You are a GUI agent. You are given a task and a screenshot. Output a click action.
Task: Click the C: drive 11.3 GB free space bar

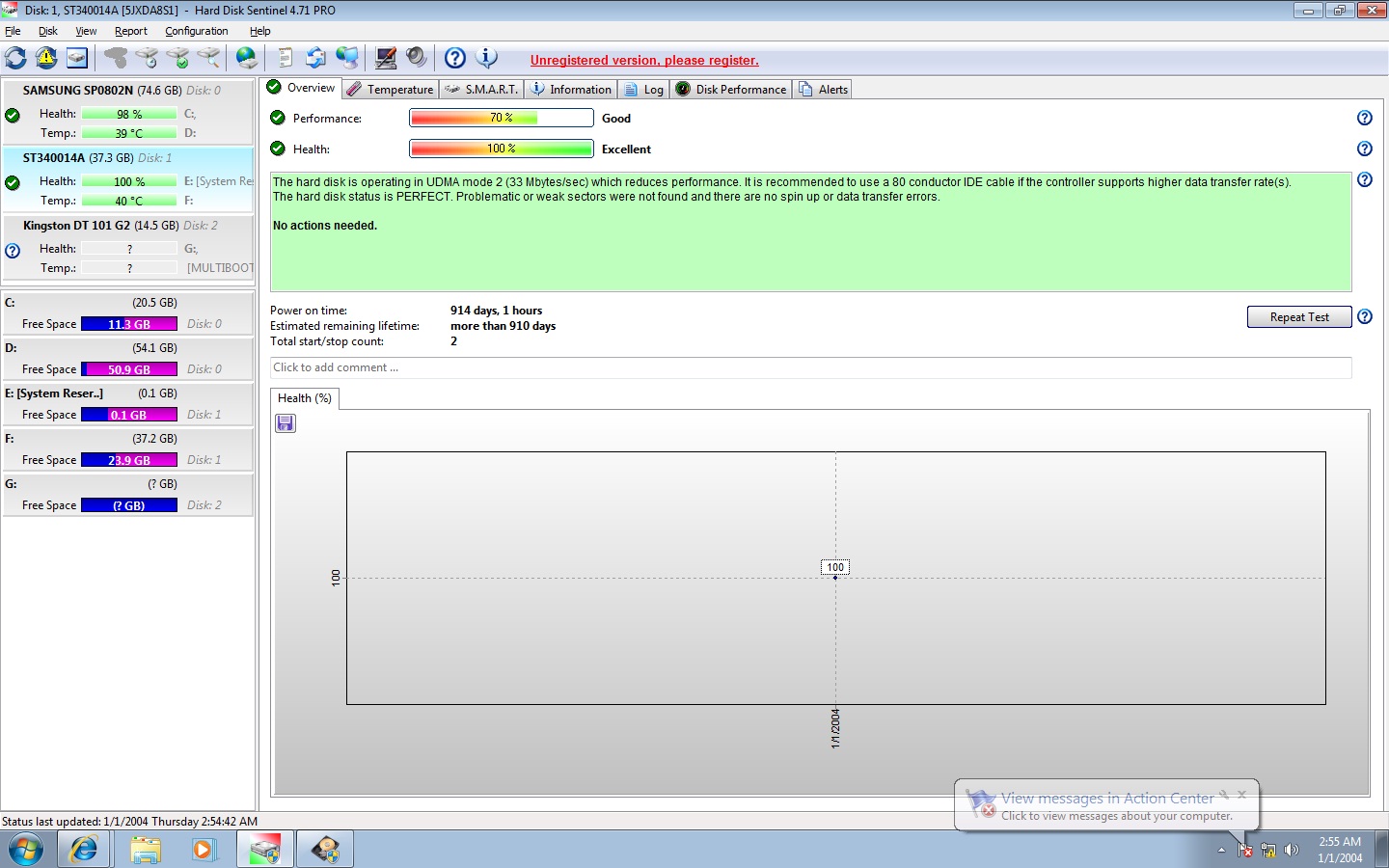(x=129, y=324)
